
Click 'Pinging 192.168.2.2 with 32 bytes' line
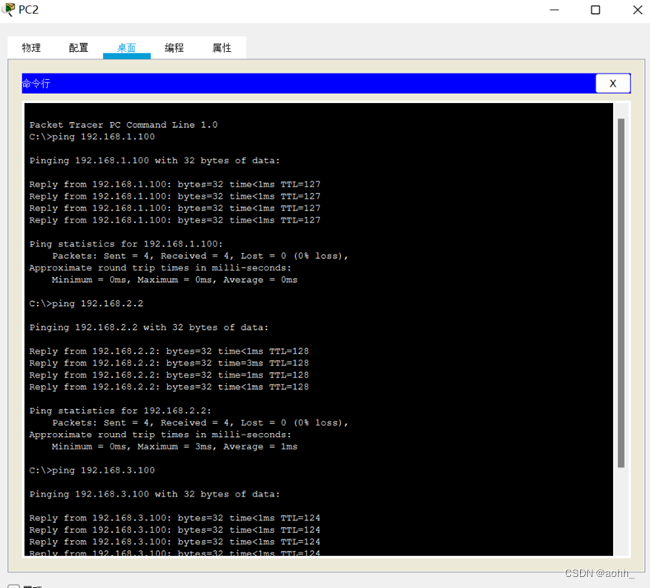[x=149, y=327]
